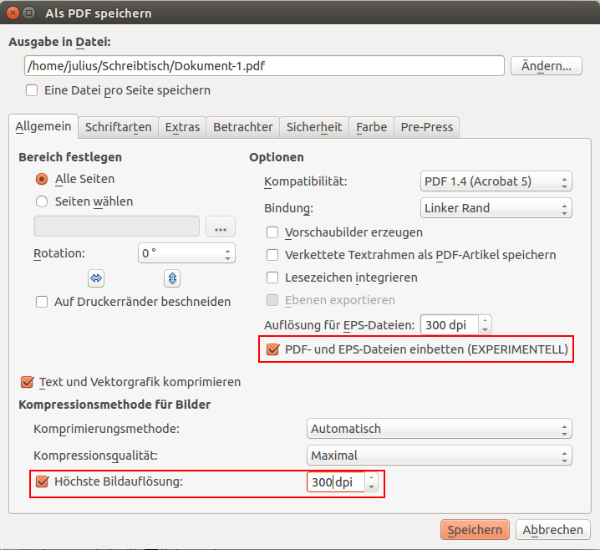Click the vertical page mirror icon
Viewport: 600px width, 550px height.
[x=172, y=277]
